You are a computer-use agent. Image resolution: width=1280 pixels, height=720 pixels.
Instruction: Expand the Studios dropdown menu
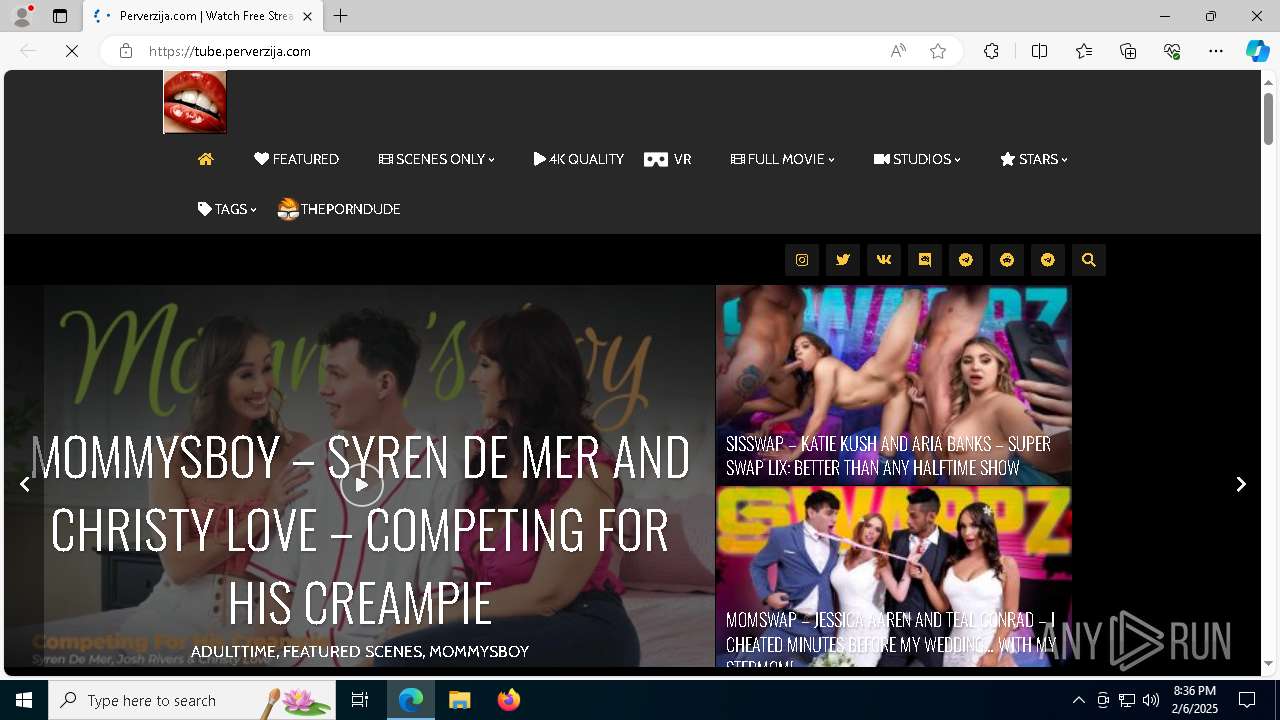[x=917, y=159]
